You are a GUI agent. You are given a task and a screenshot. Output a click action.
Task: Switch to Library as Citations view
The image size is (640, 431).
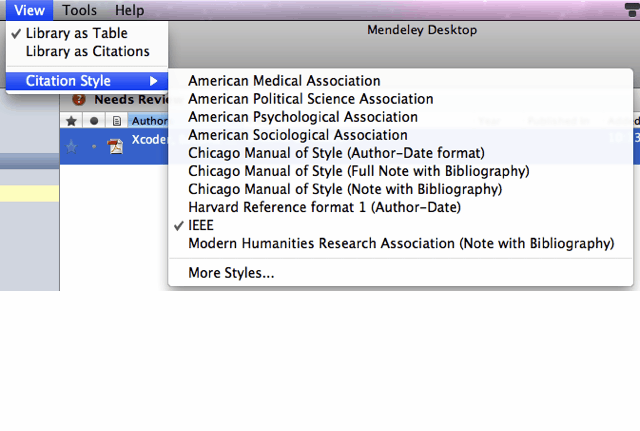pyautogui.click(x=87, y=51)
